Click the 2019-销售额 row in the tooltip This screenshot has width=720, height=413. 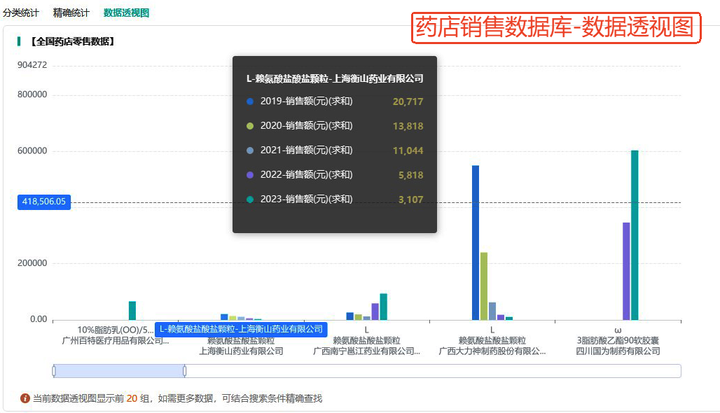point(335,101)
